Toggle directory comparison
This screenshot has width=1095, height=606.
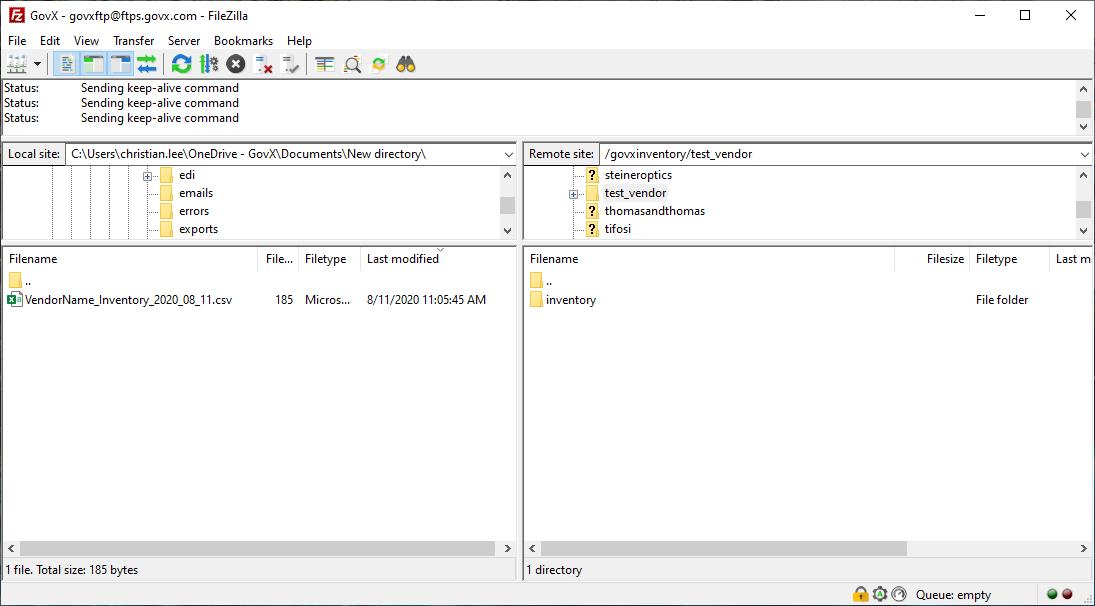pos(352,65)
